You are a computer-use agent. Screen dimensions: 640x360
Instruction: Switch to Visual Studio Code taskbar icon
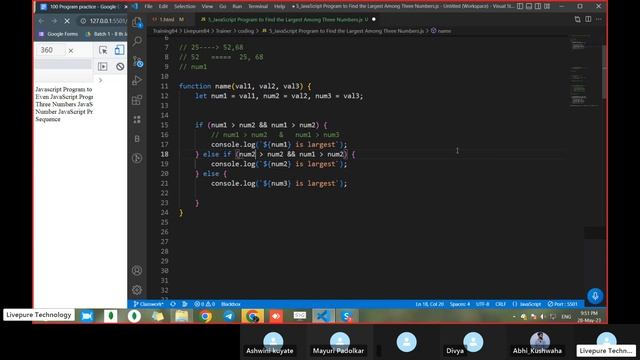click(323, 316)
